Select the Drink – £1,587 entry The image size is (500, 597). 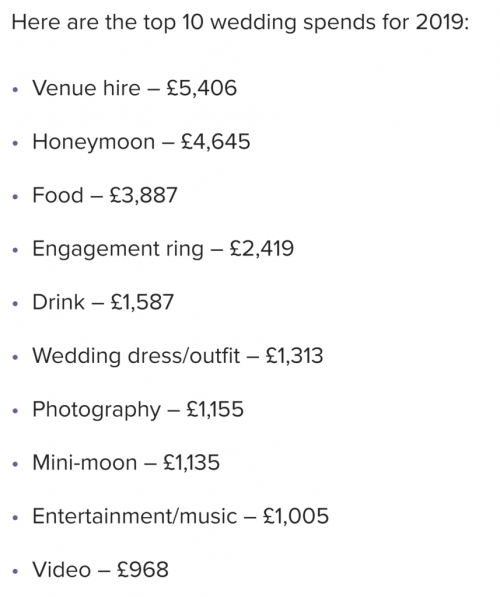[x=103, y=302]
